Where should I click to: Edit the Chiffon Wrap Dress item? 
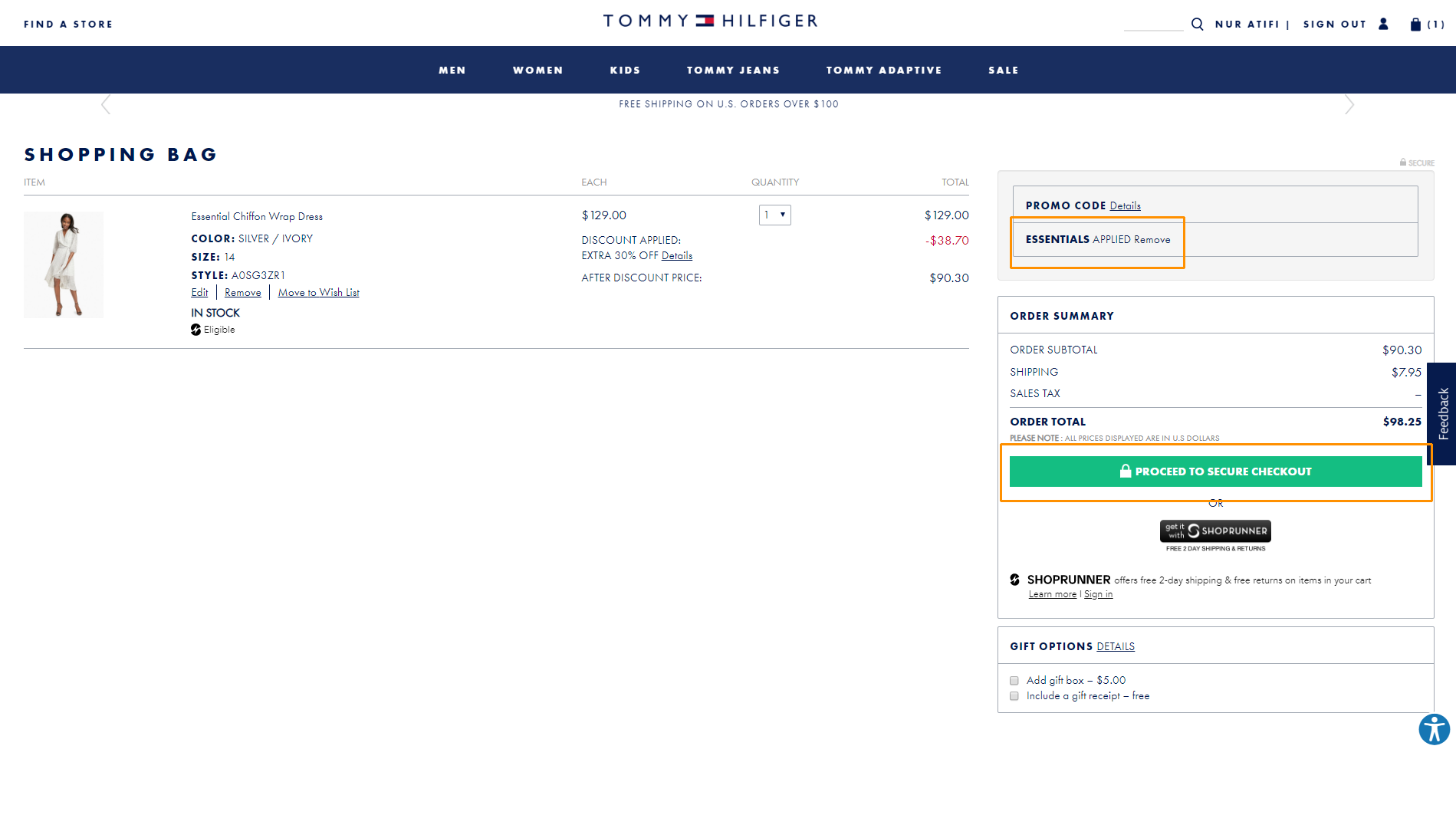click(x=199, y=293)
